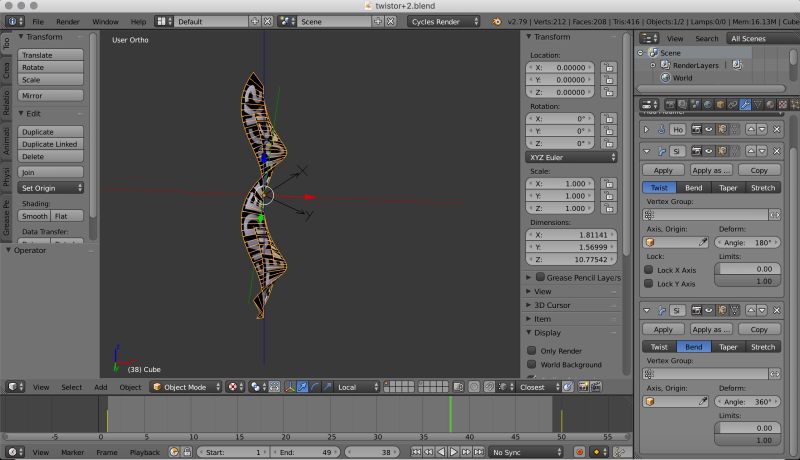Open the XYZ Euler rotation mode dropdown
The width and height of the screenshot is (800, 460).
[571, 157]
